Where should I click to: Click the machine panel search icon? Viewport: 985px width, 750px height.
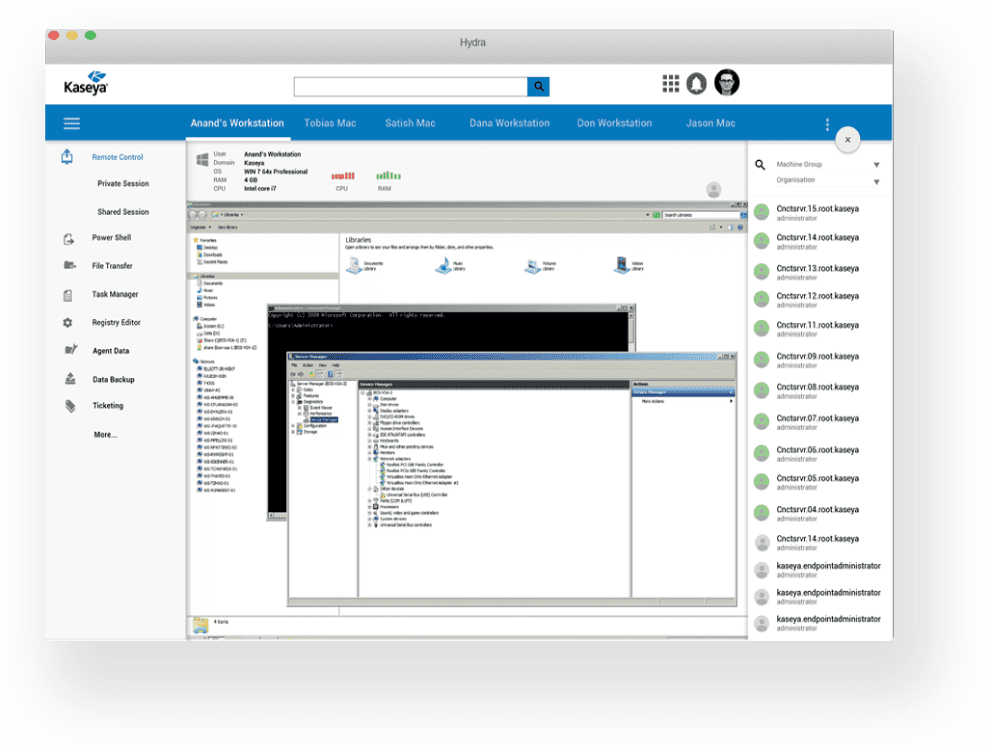(x=760, y=165)
